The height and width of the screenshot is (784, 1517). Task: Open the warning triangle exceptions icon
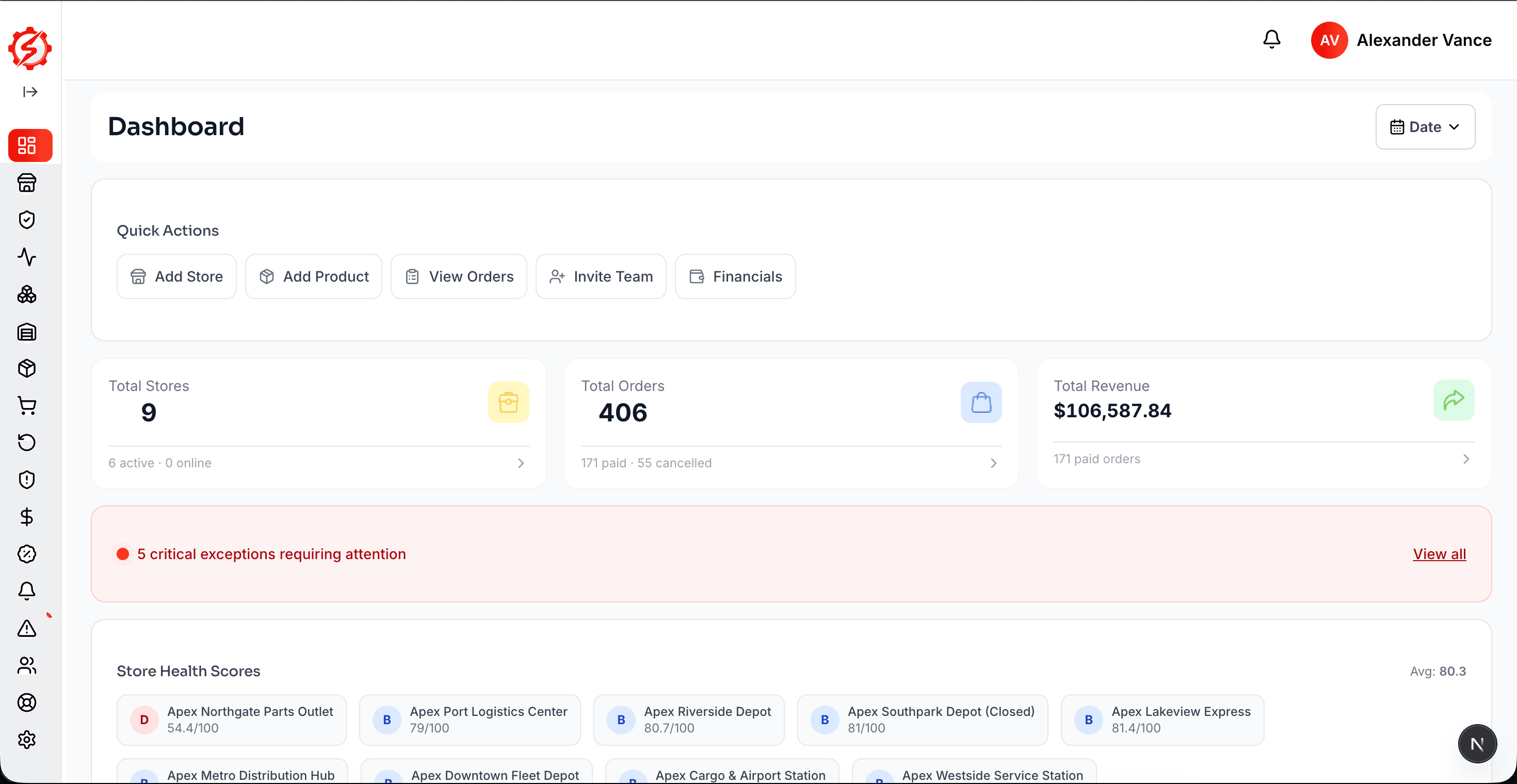(x=27, y=628)
